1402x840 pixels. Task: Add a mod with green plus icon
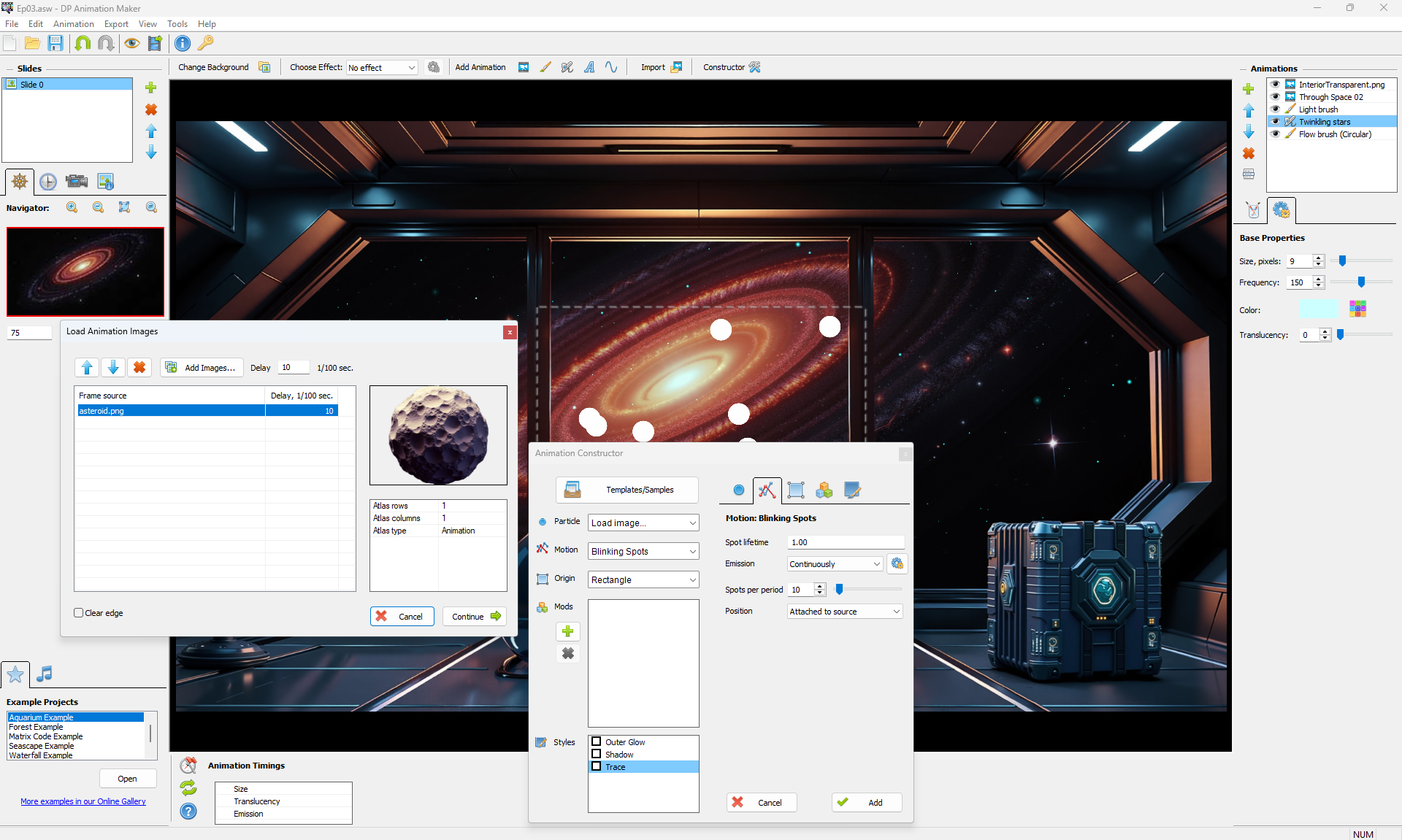tap(567, 631)
